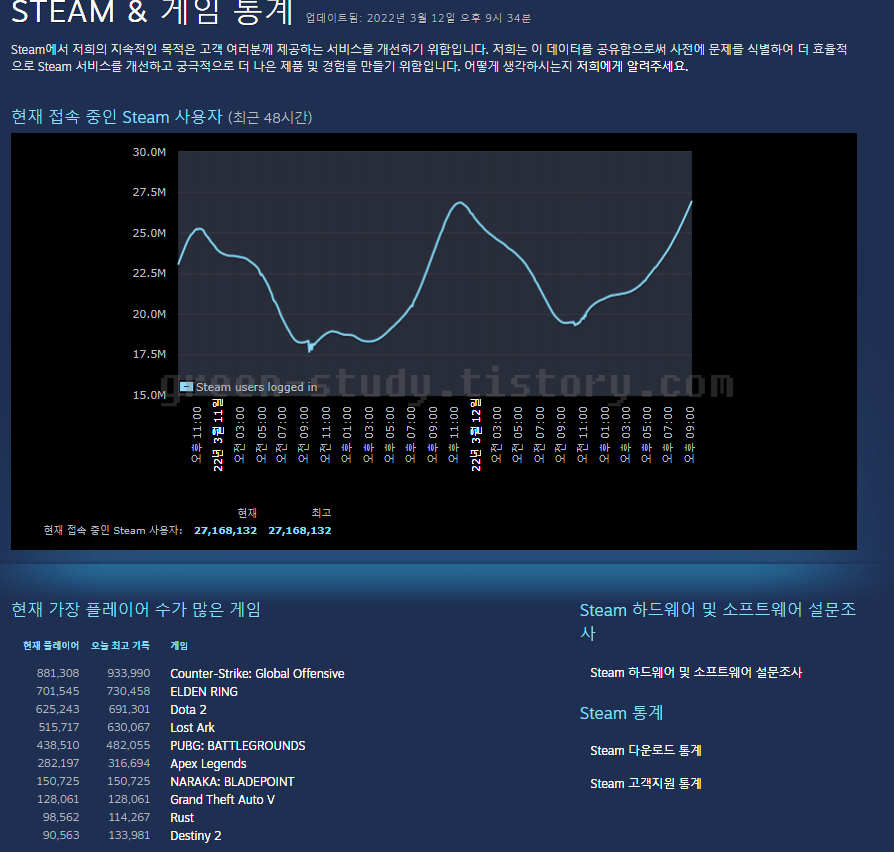
Task: Open NARAKA: BLADEPOINT game link
Action: coord(232,781)
